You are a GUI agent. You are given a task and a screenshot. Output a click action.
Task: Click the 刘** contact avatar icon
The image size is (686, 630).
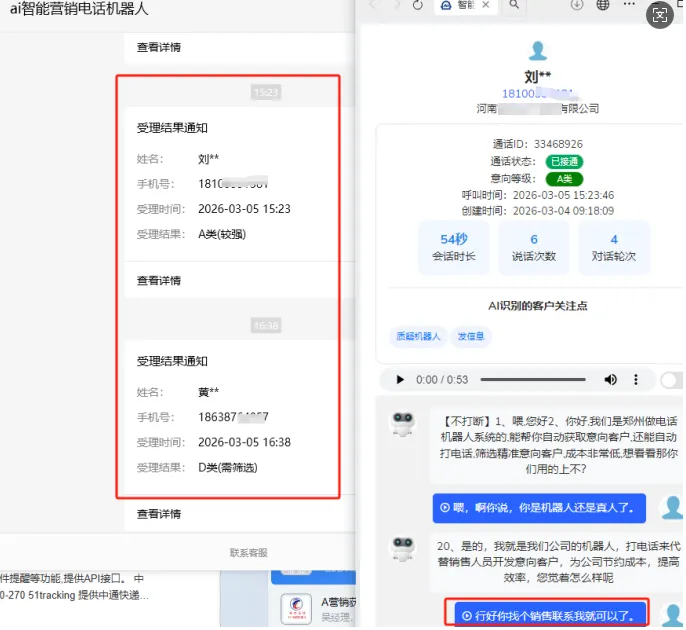[538, 51]
